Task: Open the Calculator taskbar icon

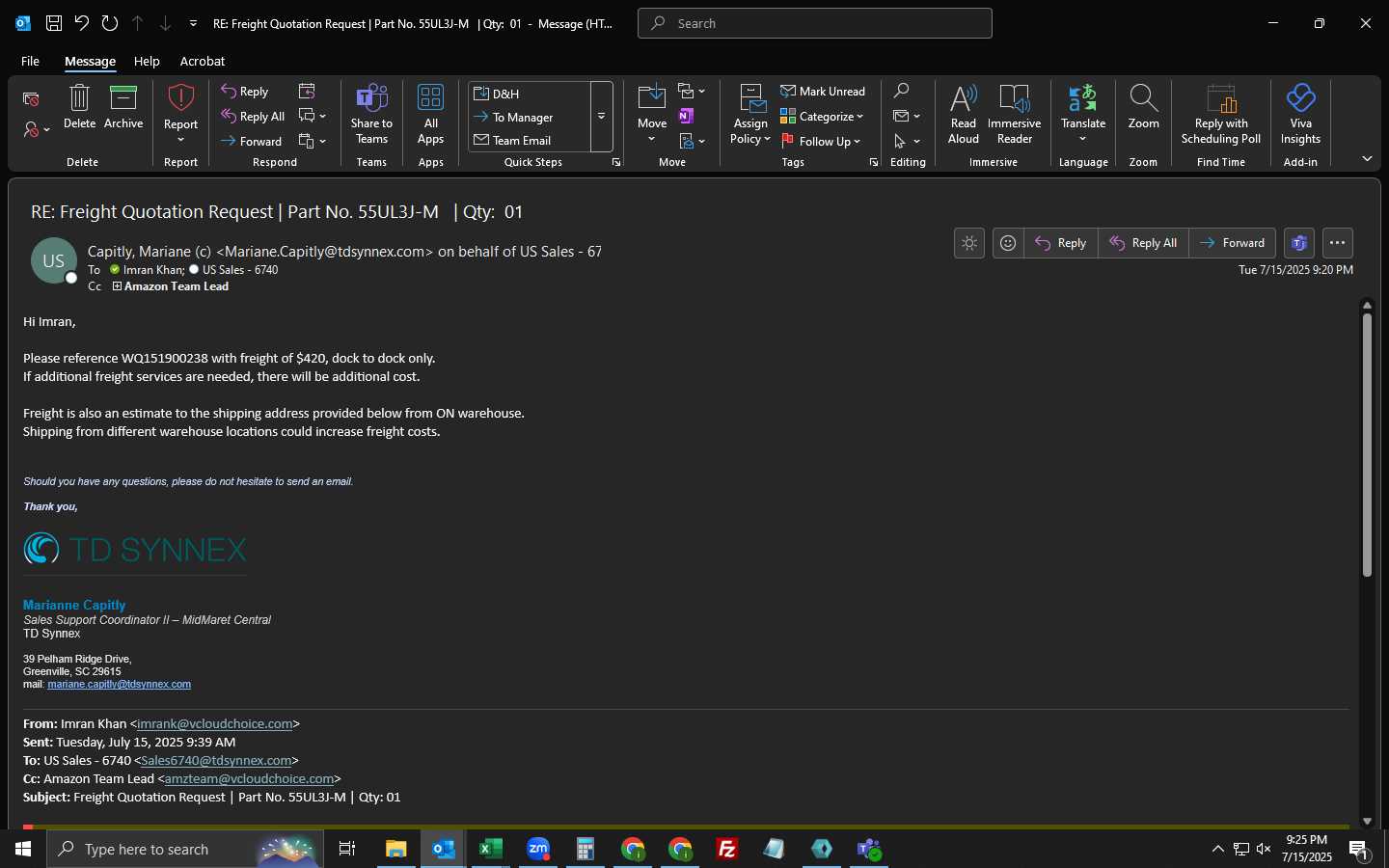Action: click(586, 849)
